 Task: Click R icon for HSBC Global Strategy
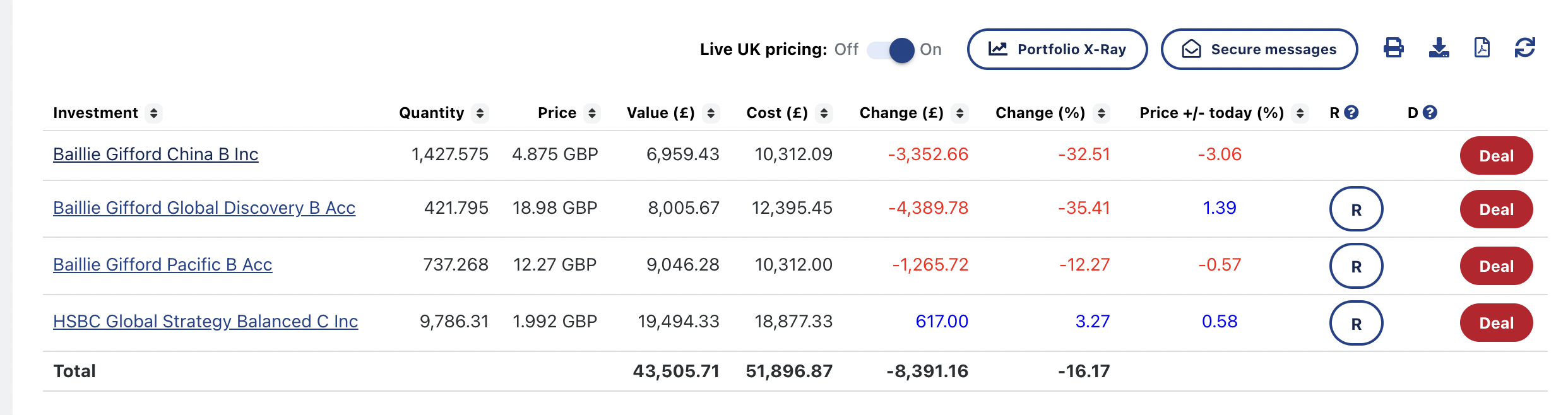pos(1356,323)
